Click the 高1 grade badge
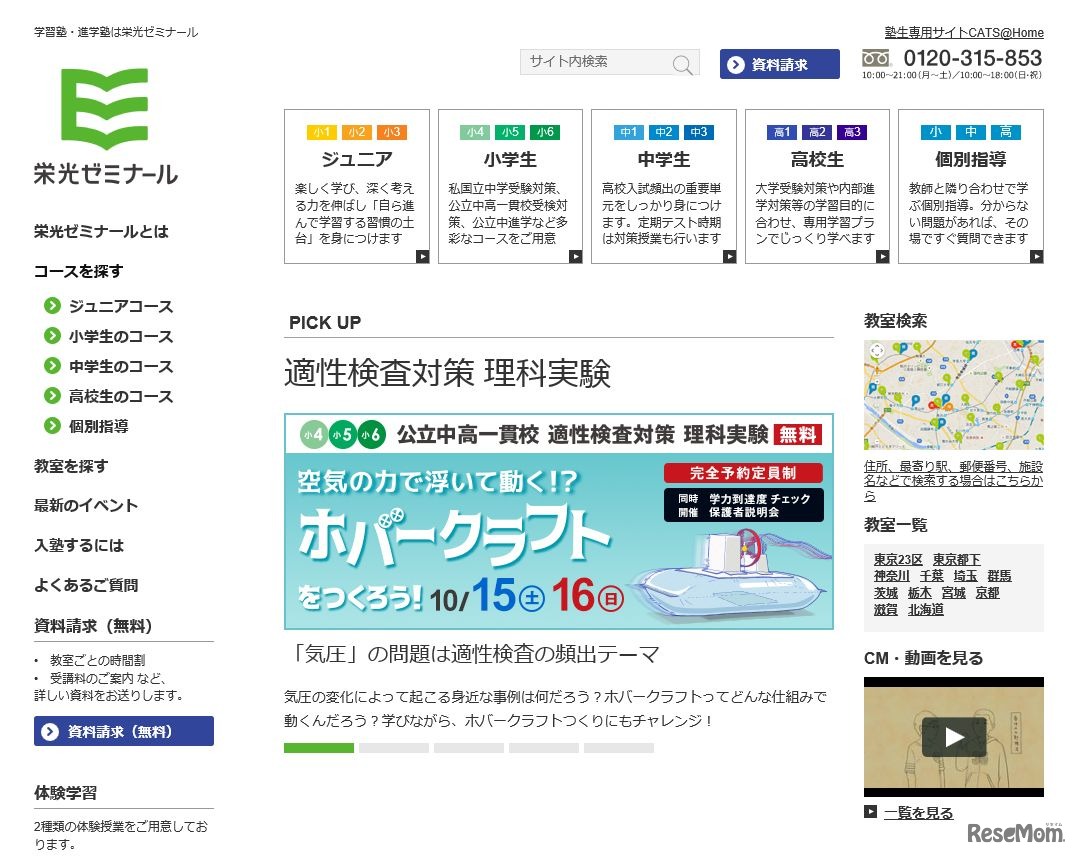This screenshot has height=856, width=1078. tap(782, 132)
